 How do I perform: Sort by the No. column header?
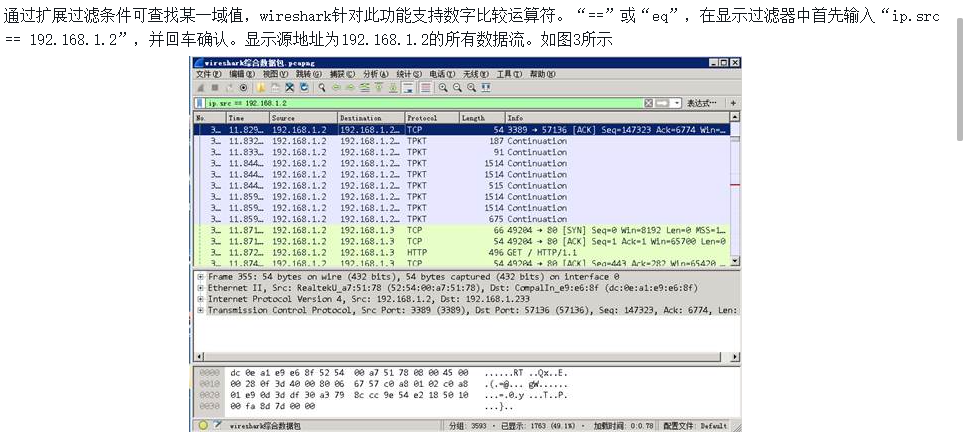point(209,117)
